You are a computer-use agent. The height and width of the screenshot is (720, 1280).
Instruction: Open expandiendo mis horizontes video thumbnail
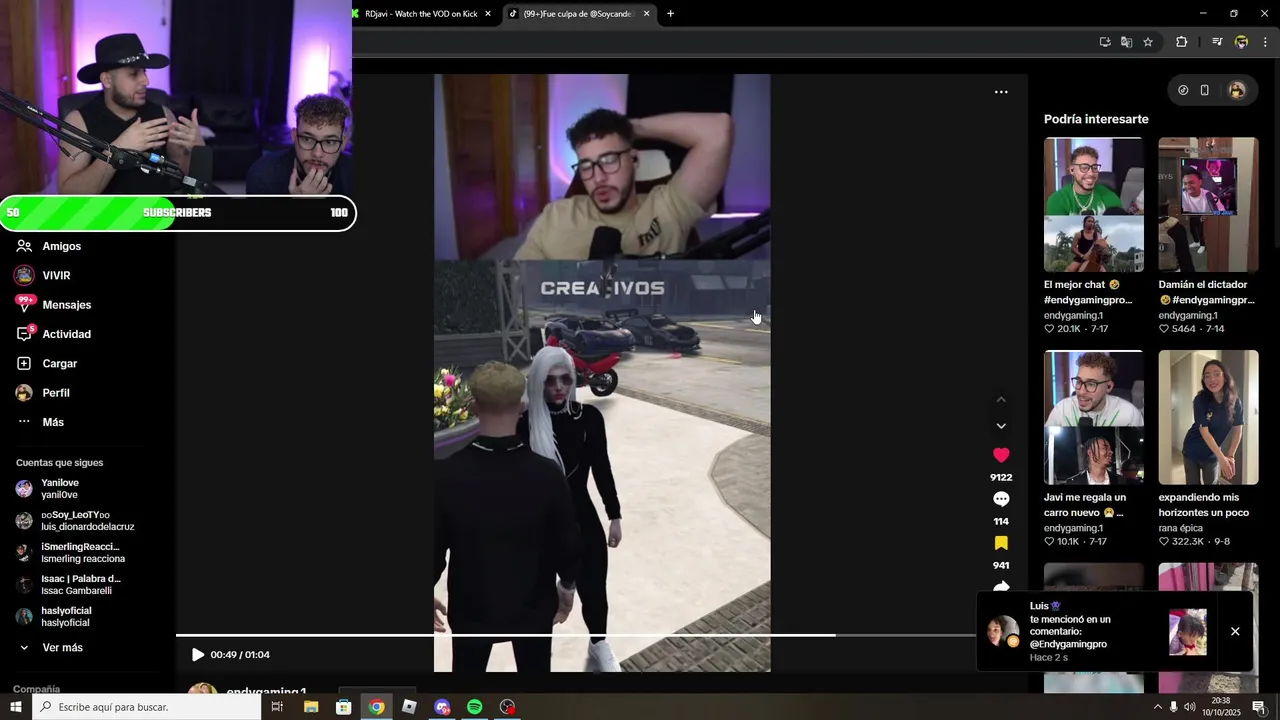(x=1208, y=417)
